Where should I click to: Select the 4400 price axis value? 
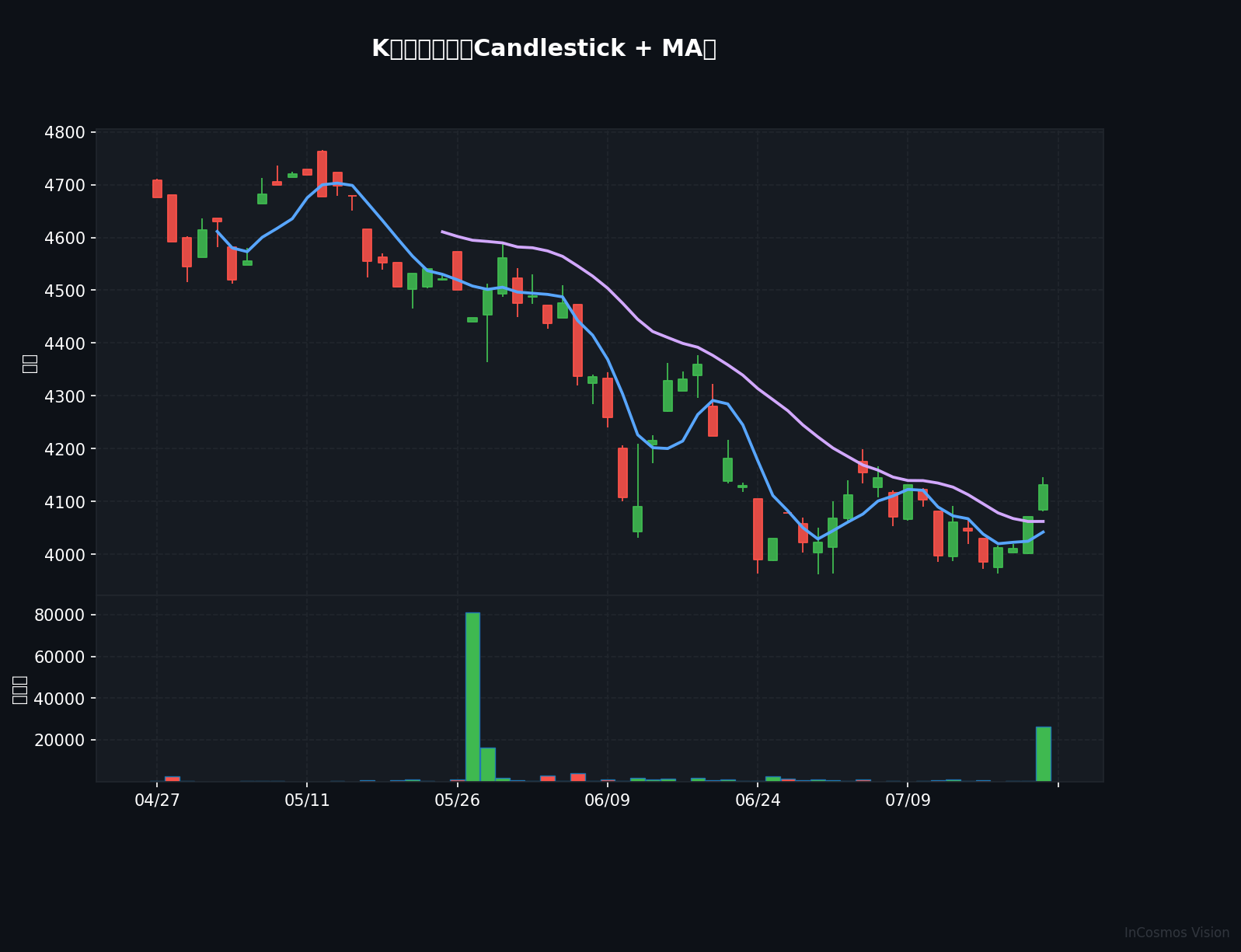[x=65, y=343]
